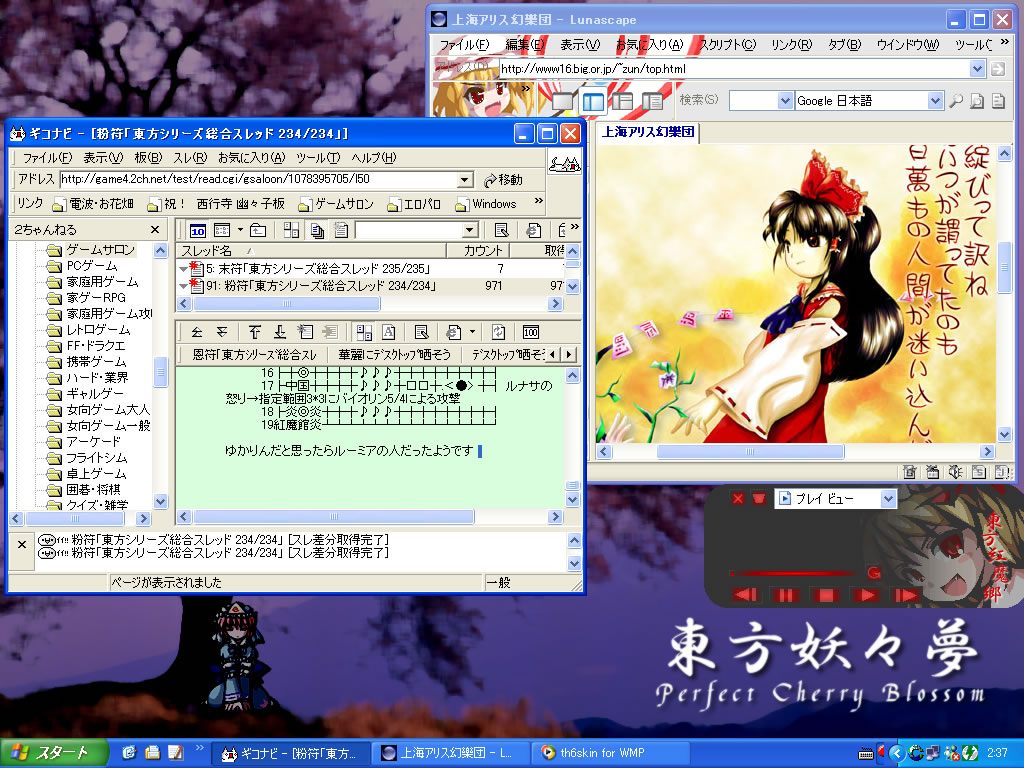
Task: Click the speaker icon in Lunascape status bar
Action: [x=955, y=472]
